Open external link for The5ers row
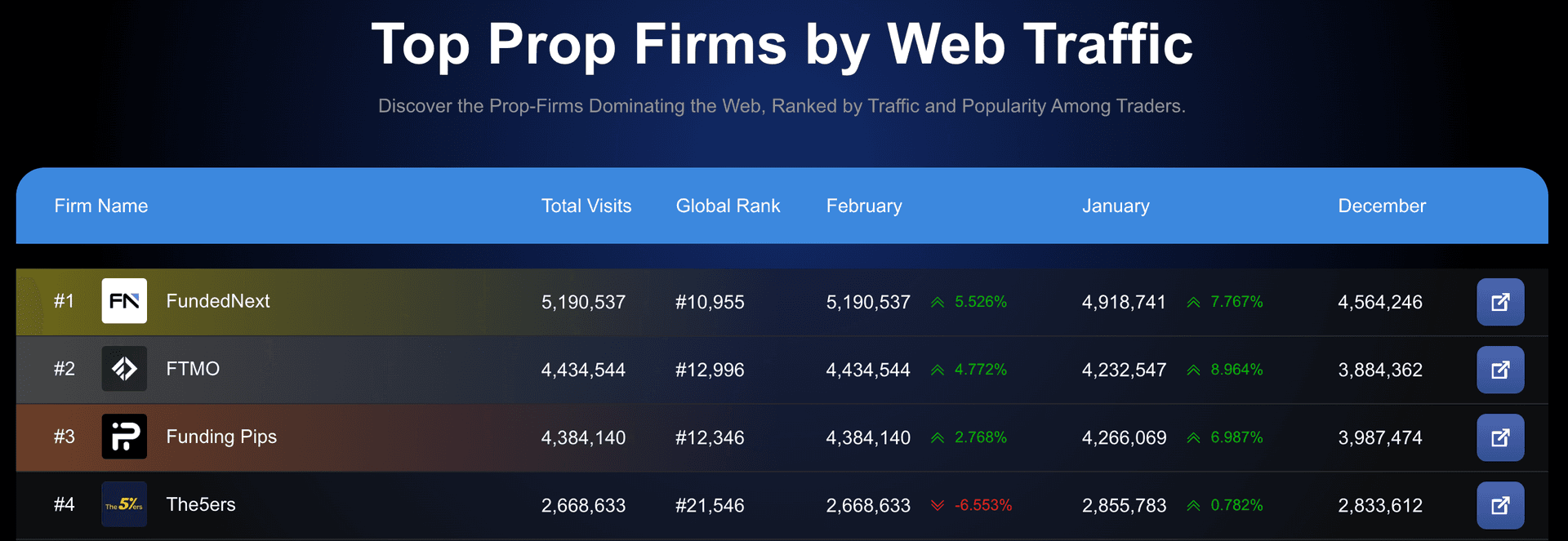The width and height of the screenshot is (1568, 541). click(1499, 505)
